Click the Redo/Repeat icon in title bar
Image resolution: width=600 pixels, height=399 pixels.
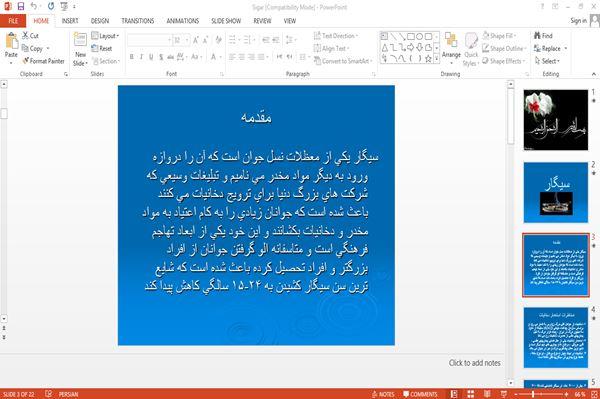(x=51, y=6)
